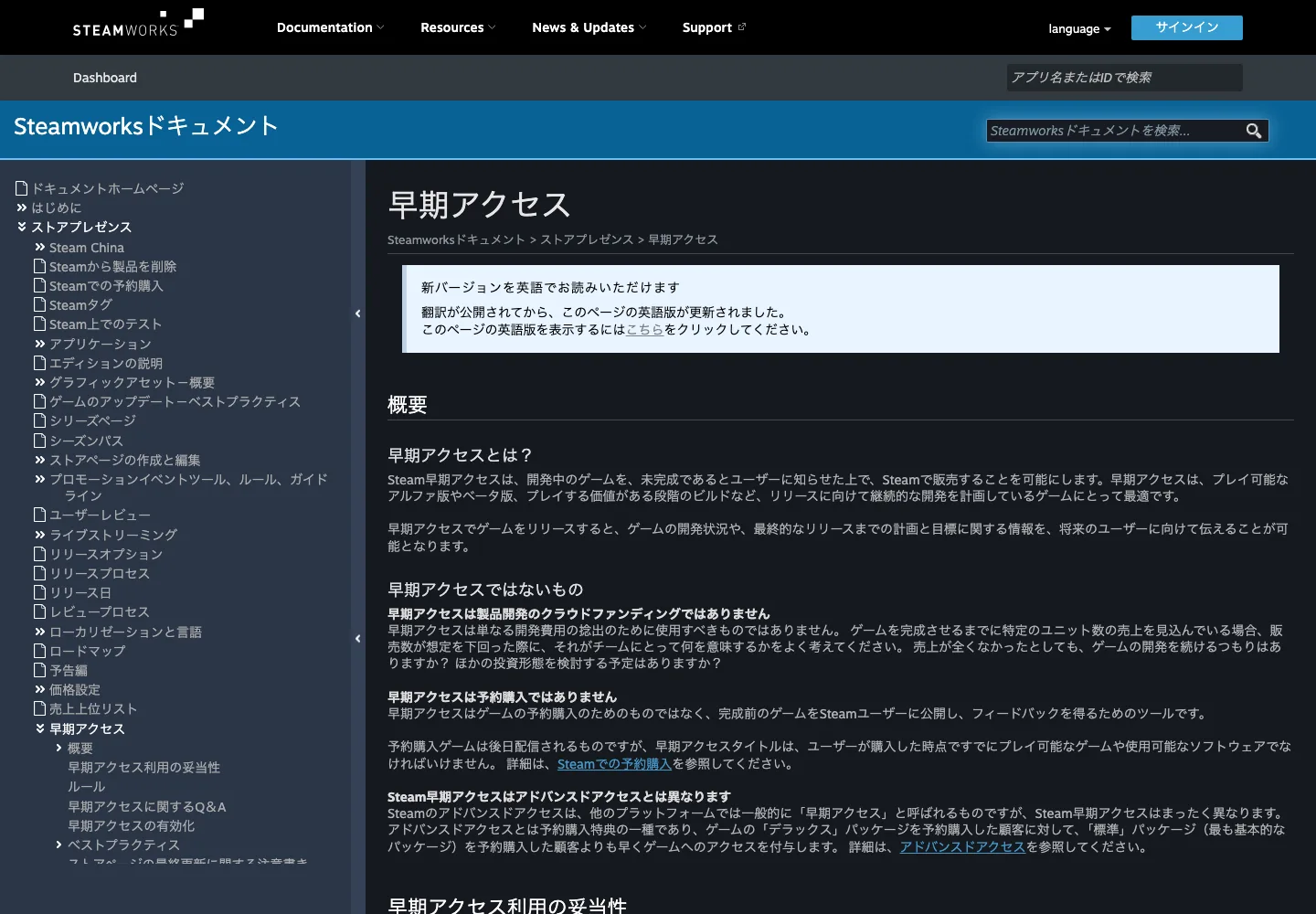Open the language dropdown

(1079, 28)
